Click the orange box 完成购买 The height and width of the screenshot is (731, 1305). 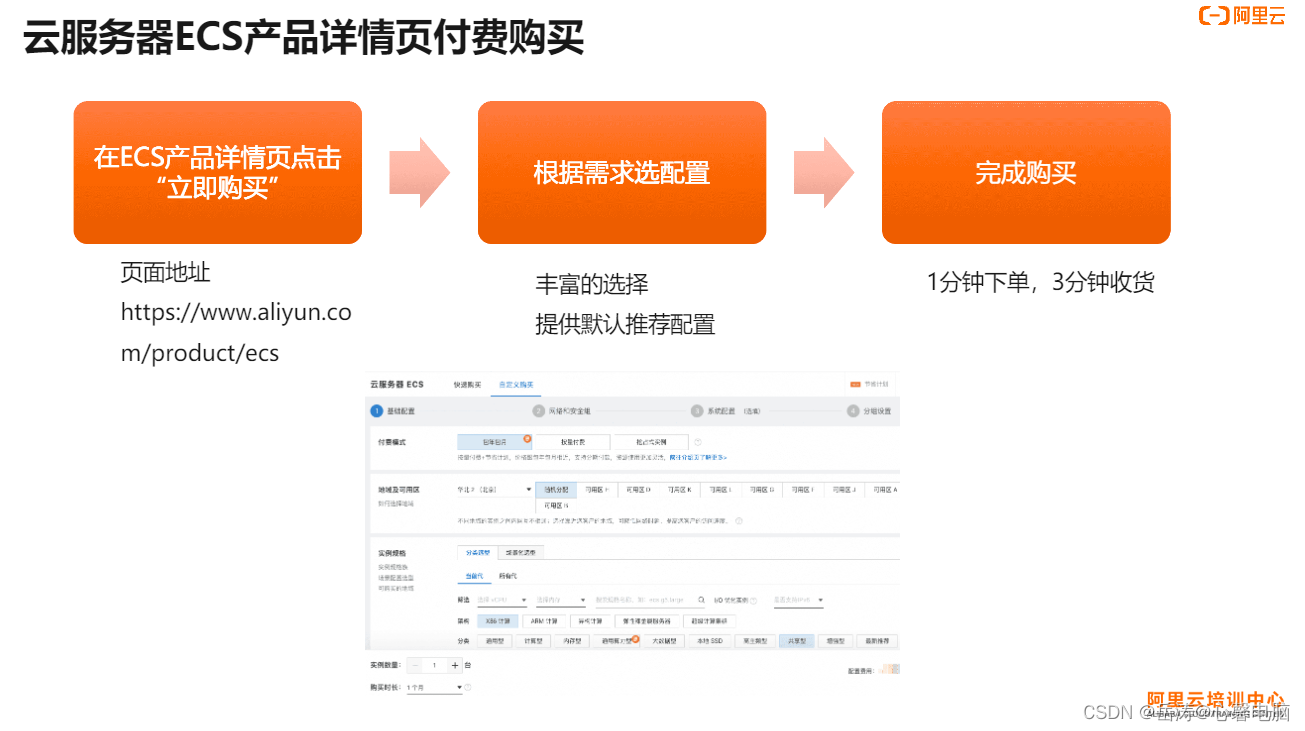(x=1026, y=172)
